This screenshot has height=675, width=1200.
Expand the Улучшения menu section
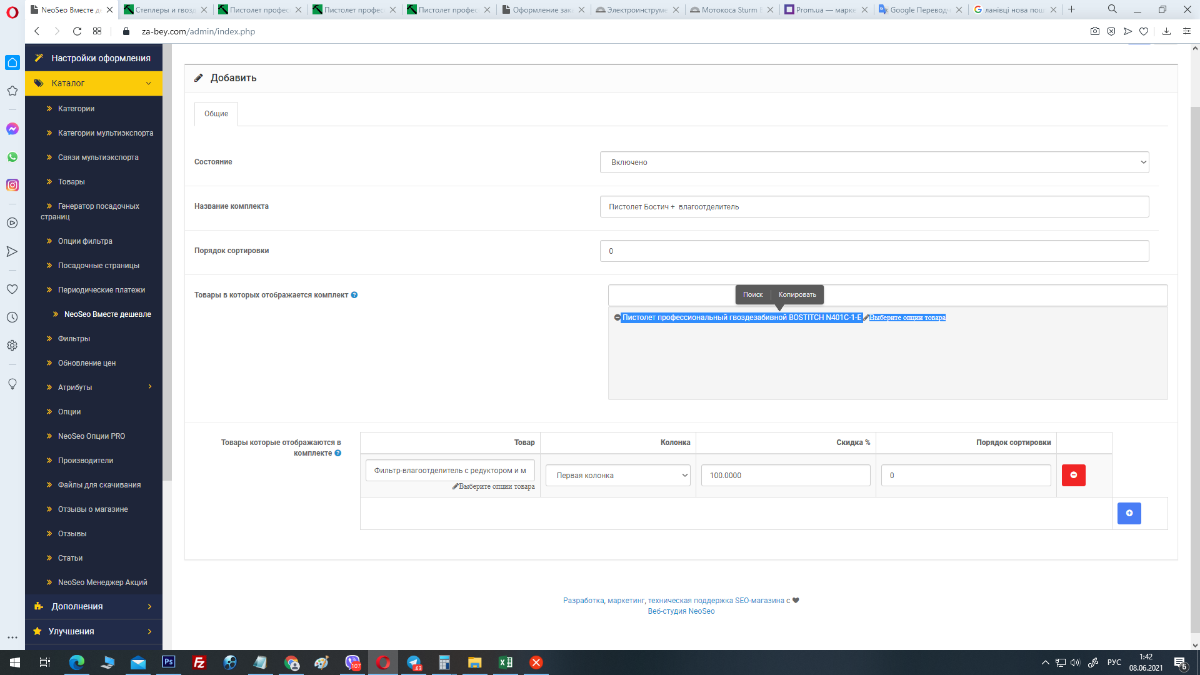(93, 631)
